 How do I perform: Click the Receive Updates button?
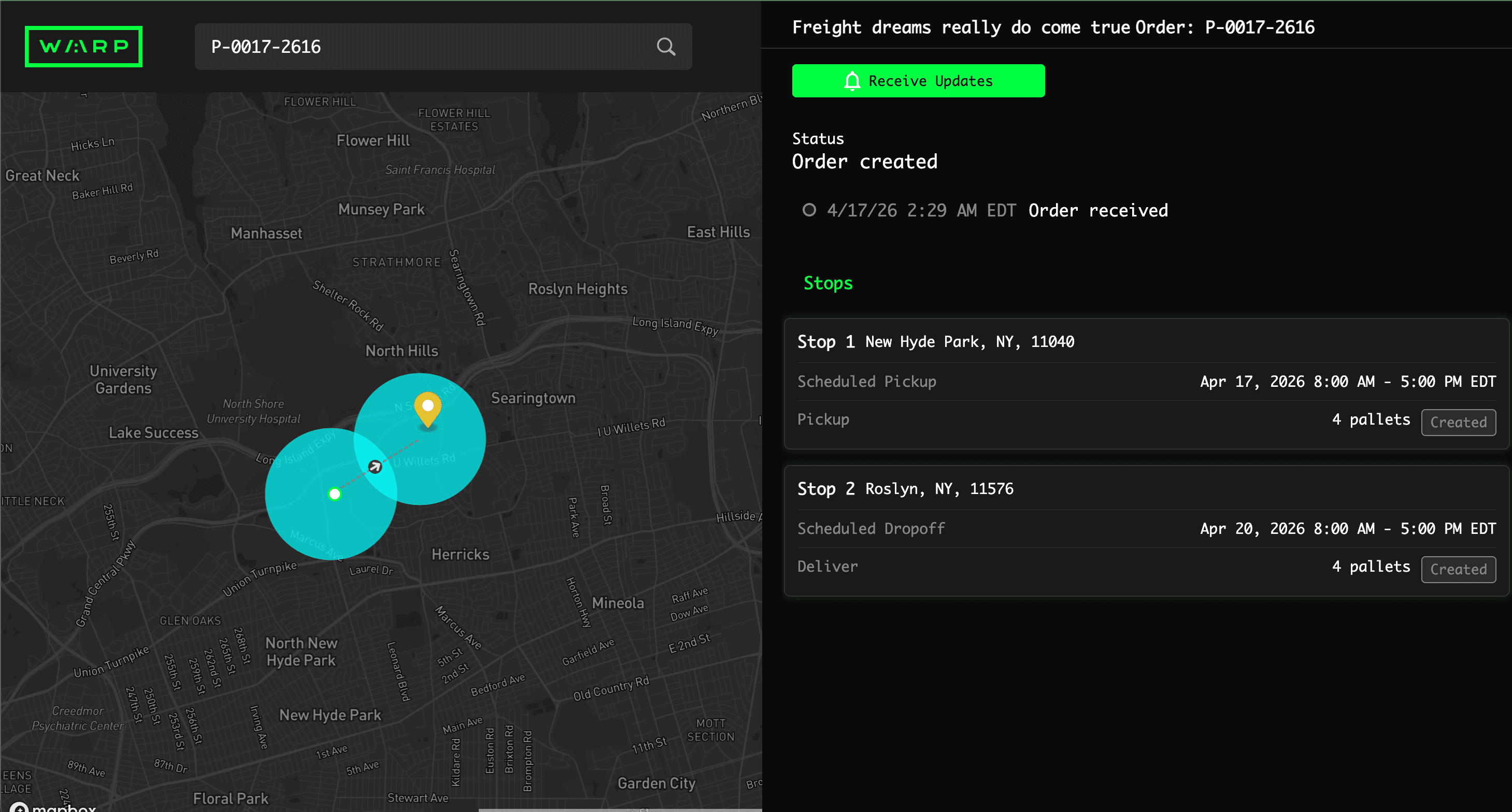(918, 81)
